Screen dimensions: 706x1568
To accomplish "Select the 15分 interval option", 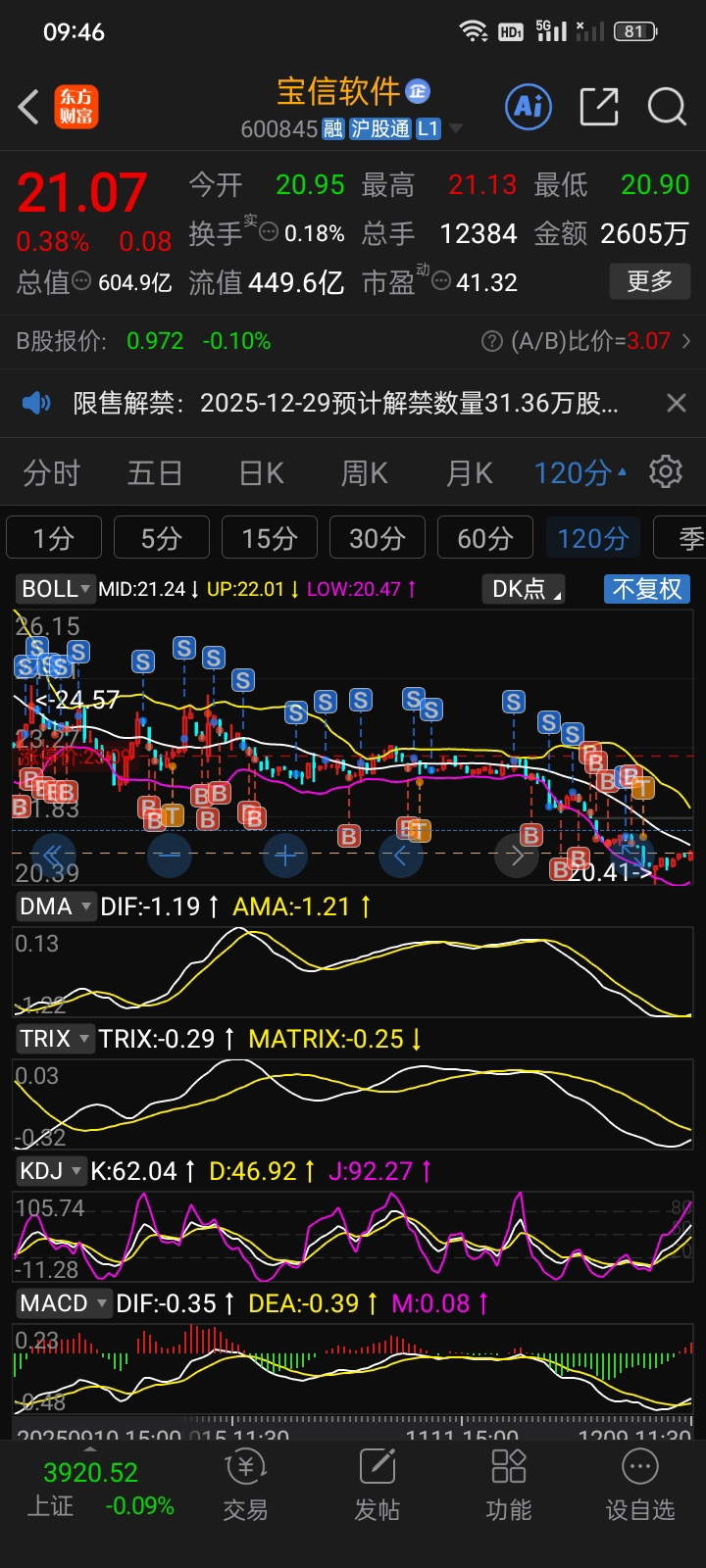I will [270, 538].
